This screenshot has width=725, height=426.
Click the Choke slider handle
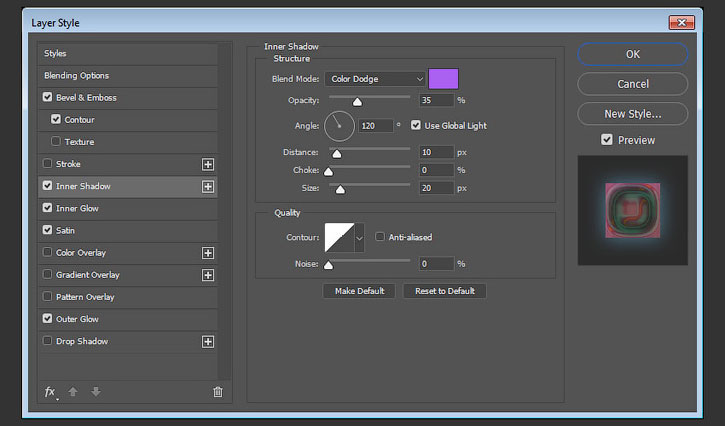[328, 172]
